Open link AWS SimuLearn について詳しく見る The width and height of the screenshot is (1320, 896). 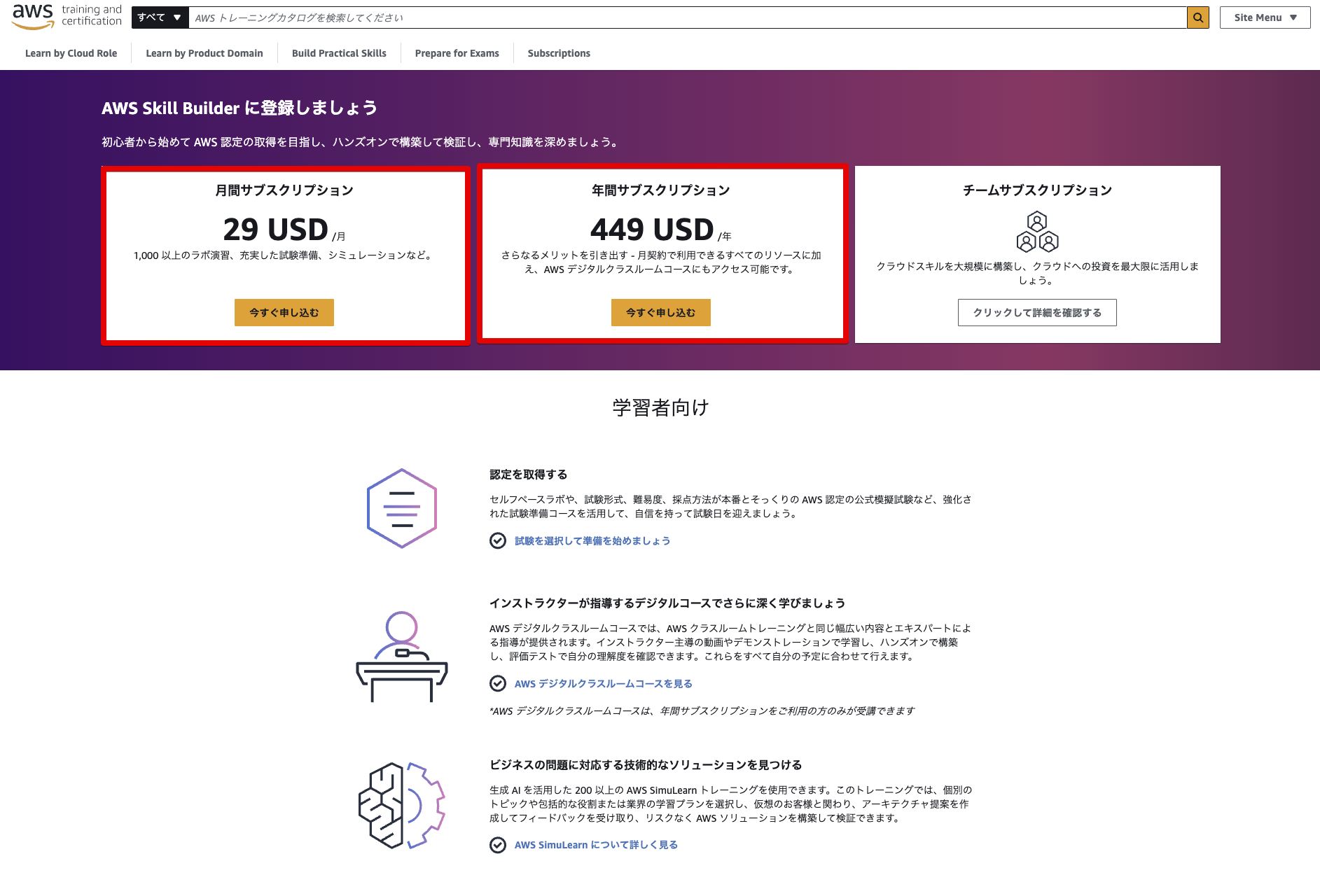click(596, 845)
